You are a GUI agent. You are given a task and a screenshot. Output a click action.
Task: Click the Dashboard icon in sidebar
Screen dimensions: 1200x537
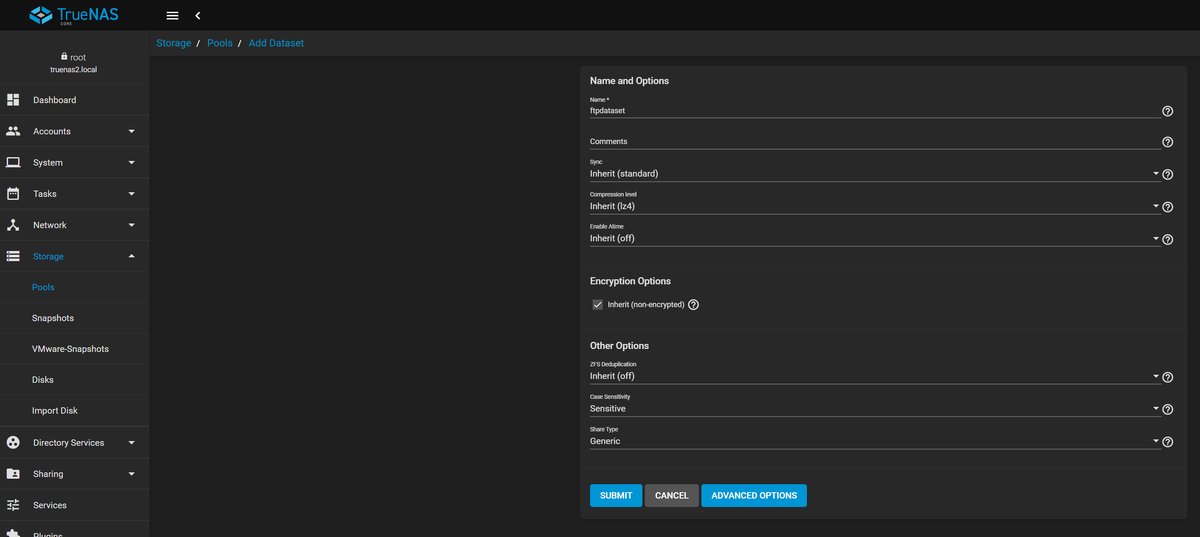(x=13, y=100)
